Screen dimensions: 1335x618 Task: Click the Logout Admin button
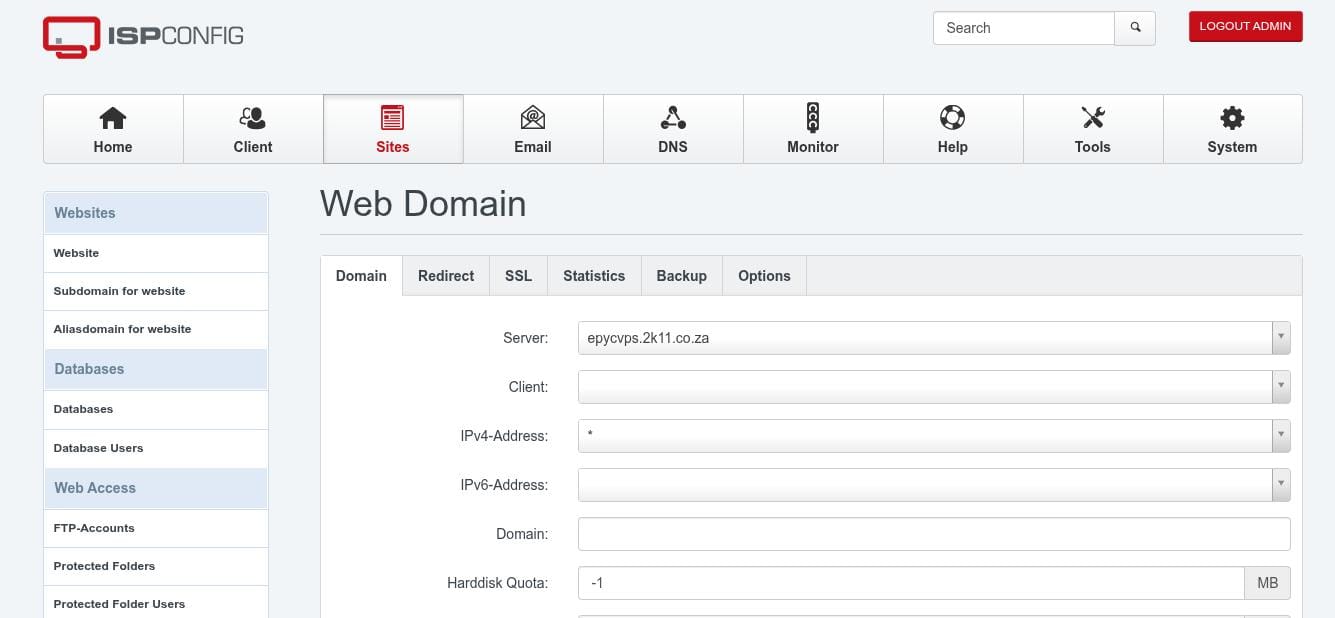coord(1245,26)
